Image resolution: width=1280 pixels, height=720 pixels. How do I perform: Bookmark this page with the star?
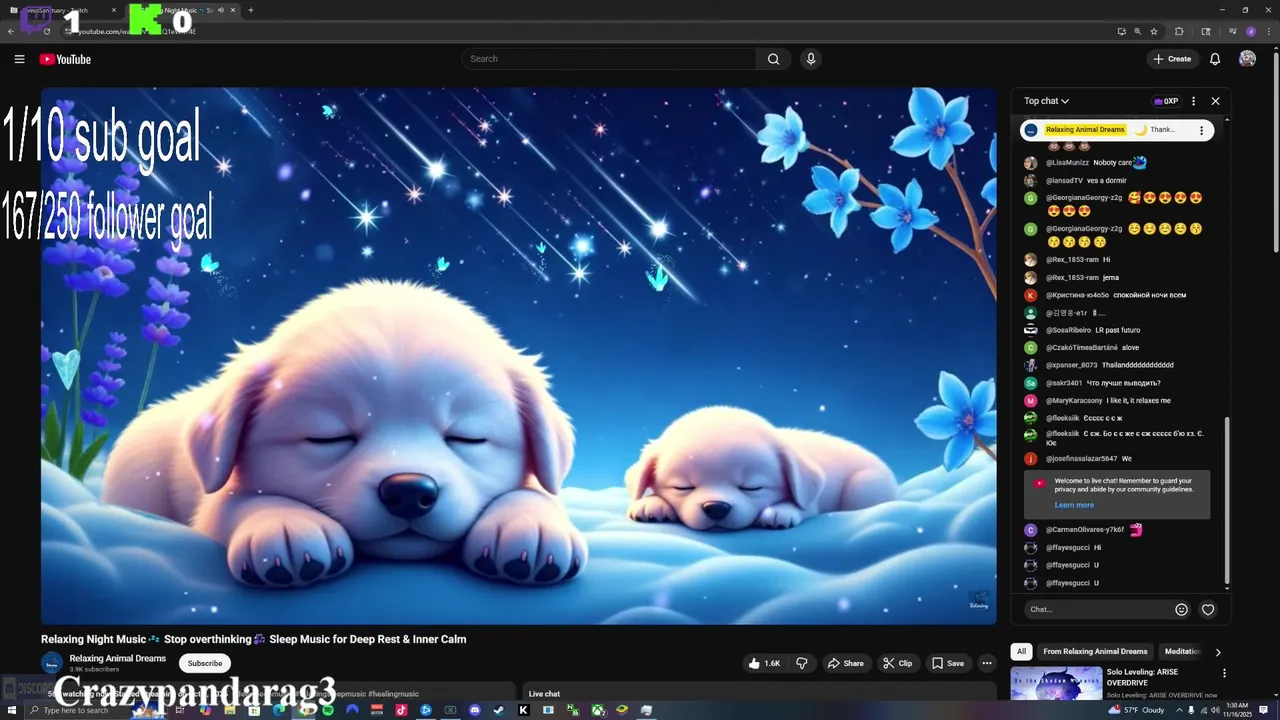tap(1153, 31)
